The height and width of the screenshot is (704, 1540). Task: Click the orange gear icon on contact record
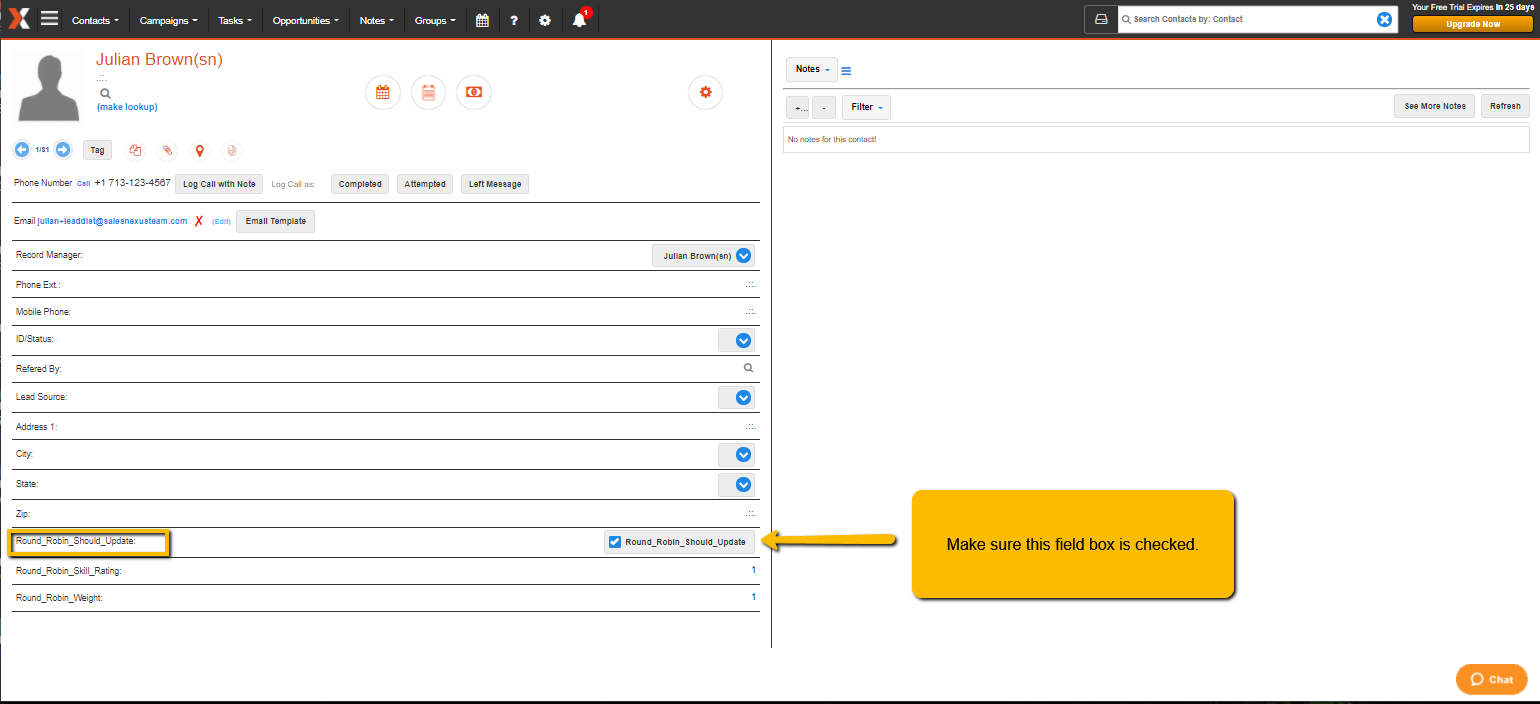point(705,92)
